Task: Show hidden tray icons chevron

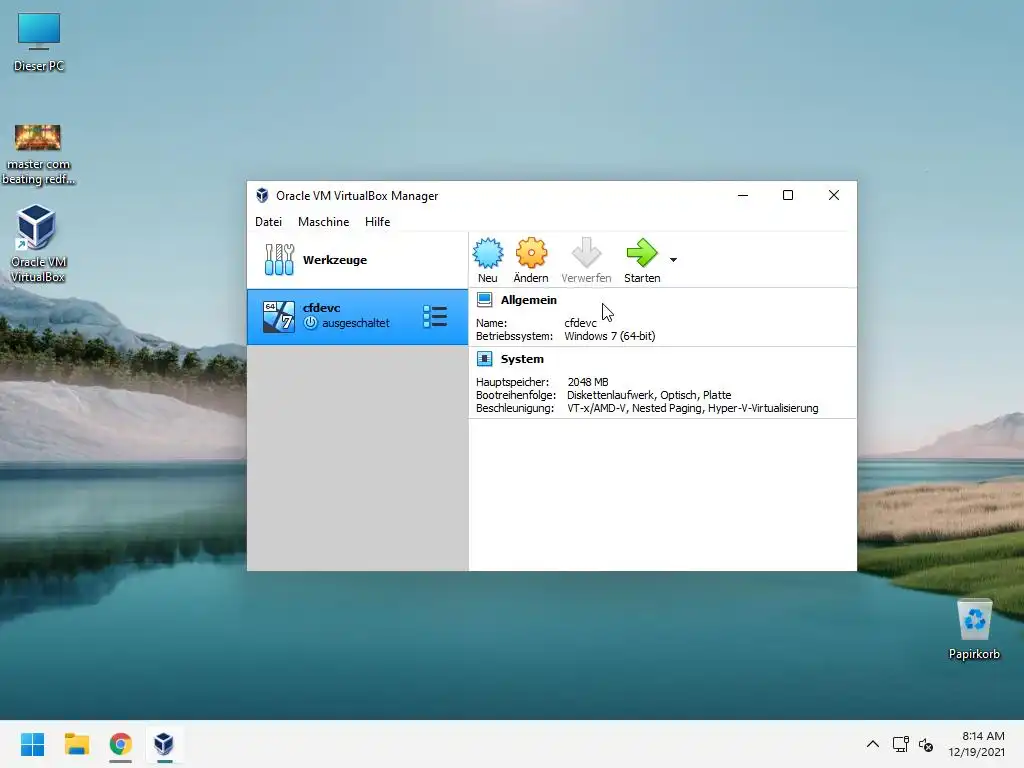Action: click(x=872, y=744)
